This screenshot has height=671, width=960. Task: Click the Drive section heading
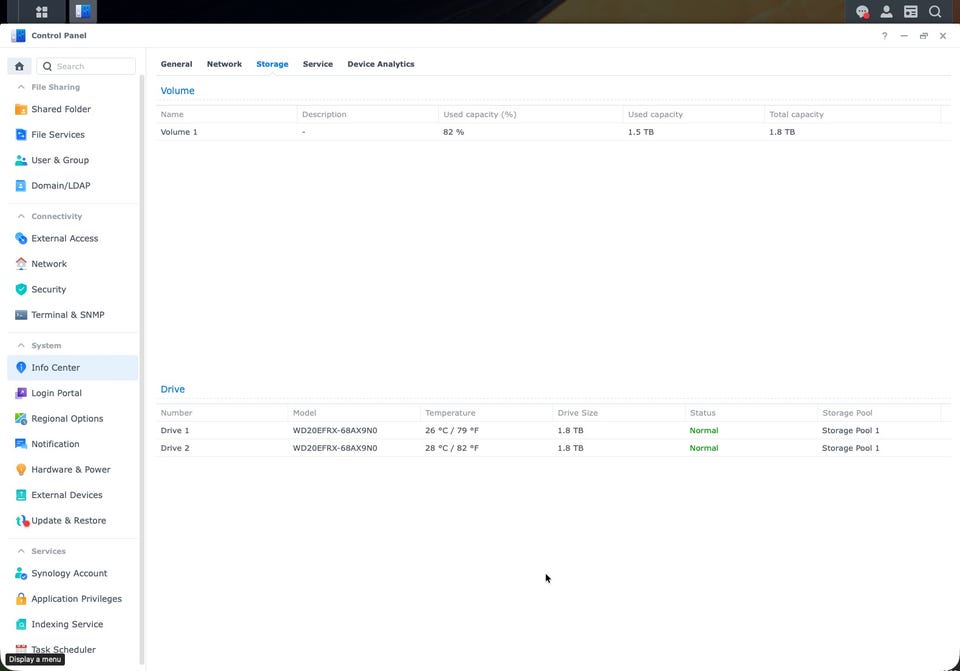[173, 389]
